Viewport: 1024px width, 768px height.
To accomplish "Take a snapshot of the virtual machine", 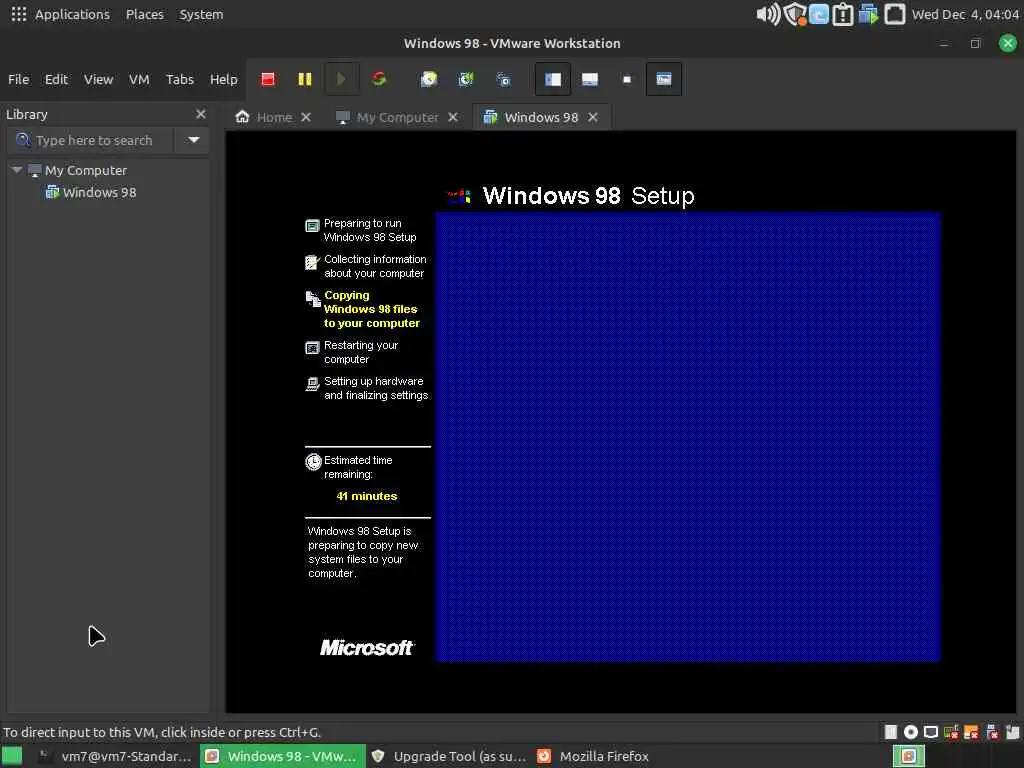I will point(428,79).
